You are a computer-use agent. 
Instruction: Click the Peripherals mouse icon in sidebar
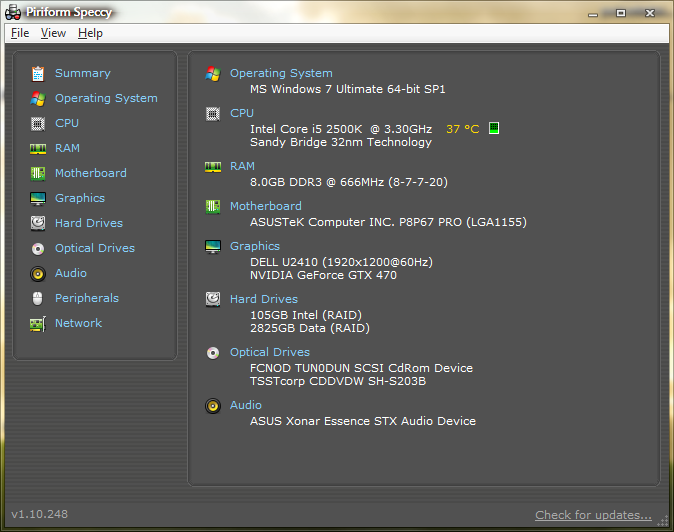[38, 298]
